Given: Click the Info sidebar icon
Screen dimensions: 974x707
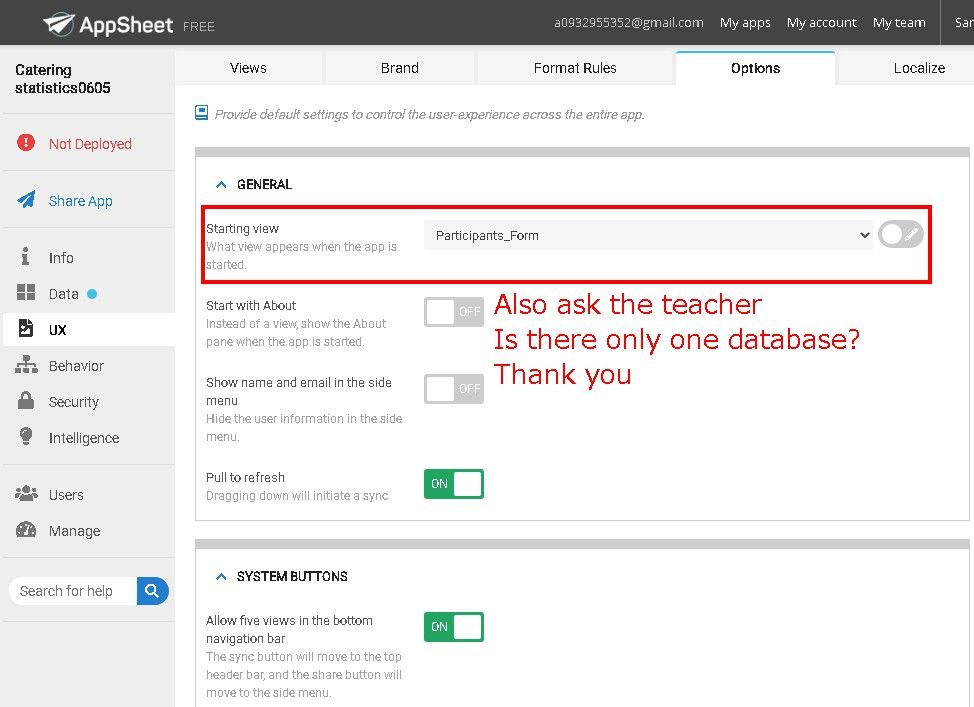Looking at the screenshot, I should pos(25,256).
